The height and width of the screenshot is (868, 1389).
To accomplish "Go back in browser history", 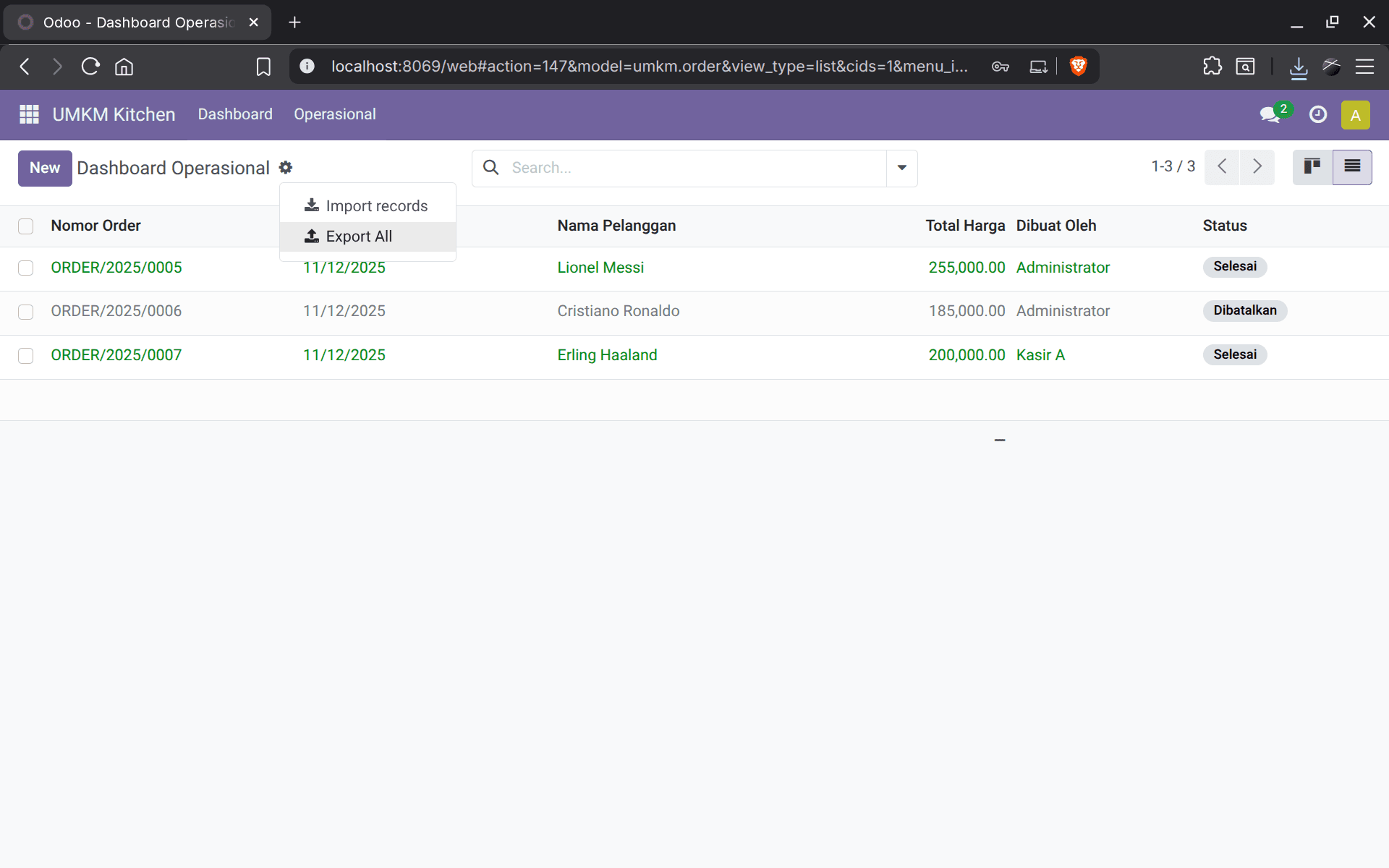I will point(25,67).
